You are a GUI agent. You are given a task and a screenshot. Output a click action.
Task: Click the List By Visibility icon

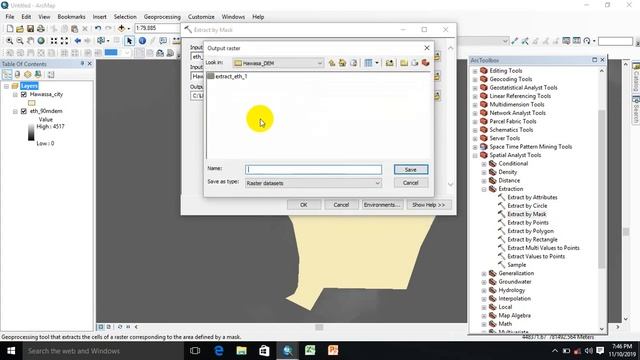(x=28, y=75)
